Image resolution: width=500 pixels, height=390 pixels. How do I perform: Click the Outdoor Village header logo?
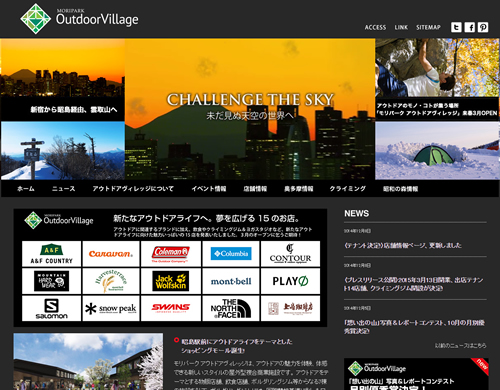pyautogui.click(x=79, y=19)
